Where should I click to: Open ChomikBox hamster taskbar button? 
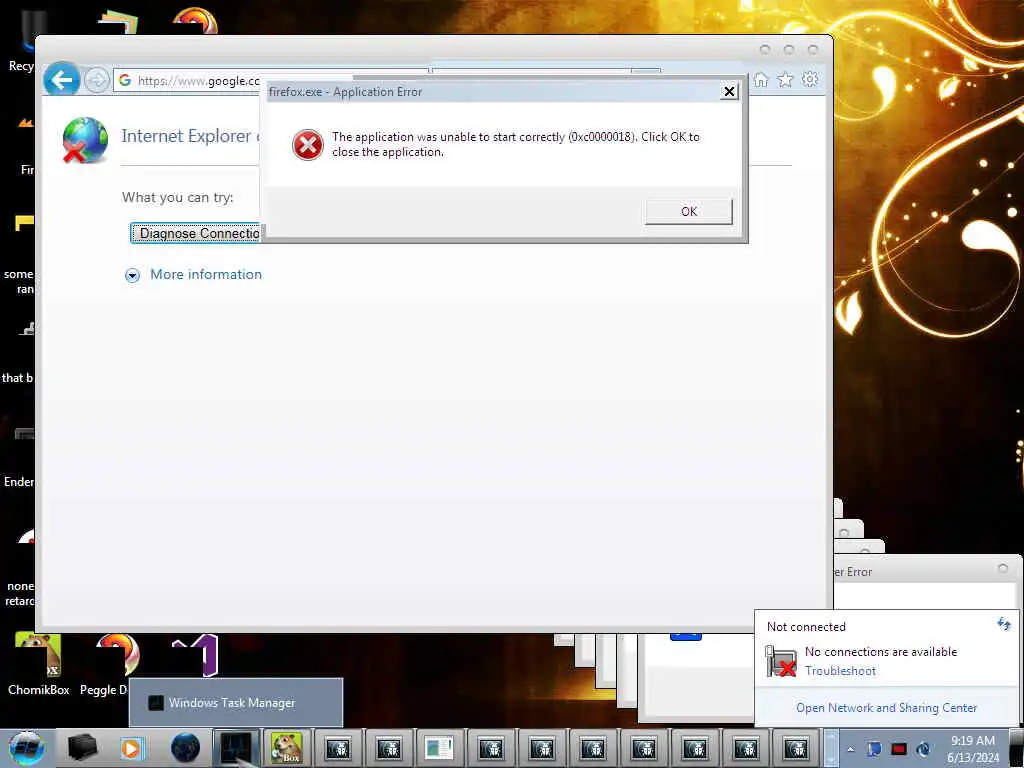[287, 748]
